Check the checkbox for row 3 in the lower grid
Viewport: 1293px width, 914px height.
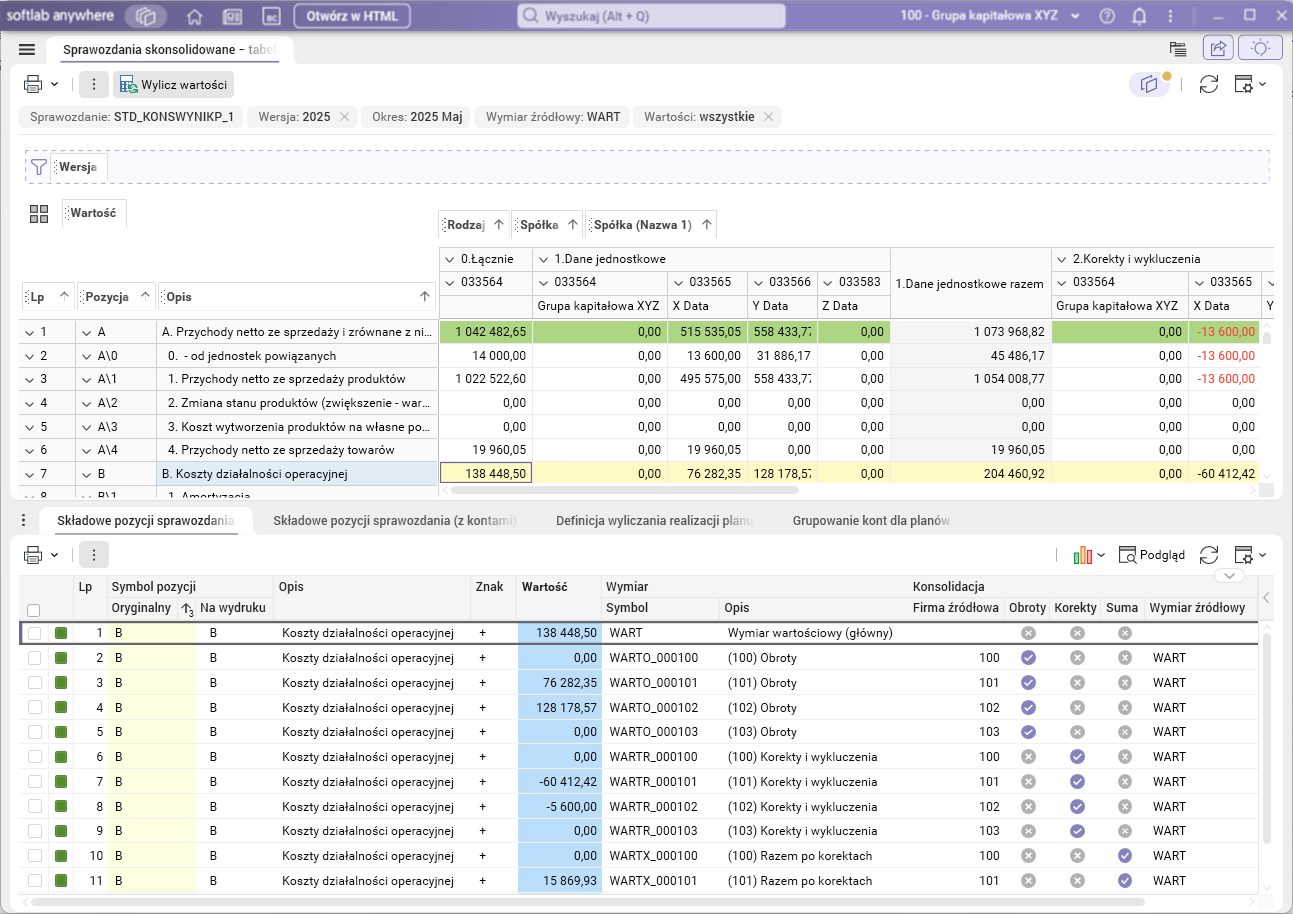(35, 682)
